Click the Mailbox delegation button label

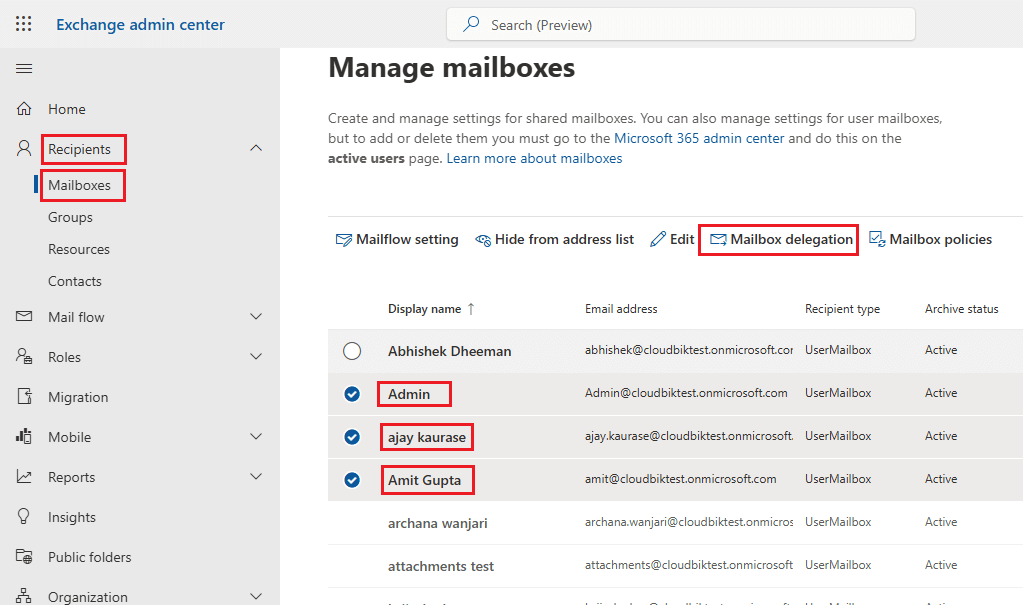click(x=791, y=239)
